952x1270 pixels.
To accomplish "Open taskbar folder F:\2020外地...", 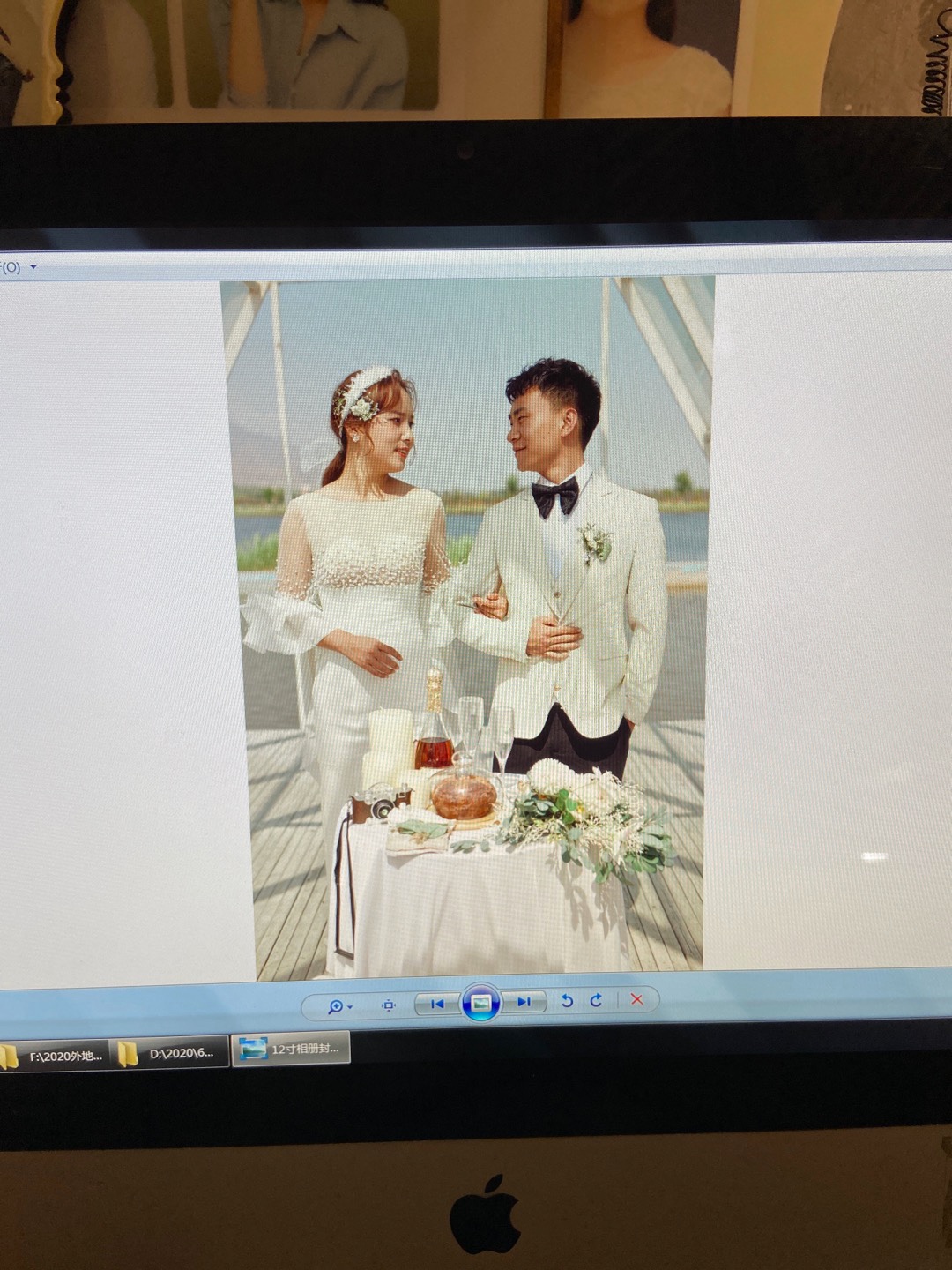I will [55, 1055].
